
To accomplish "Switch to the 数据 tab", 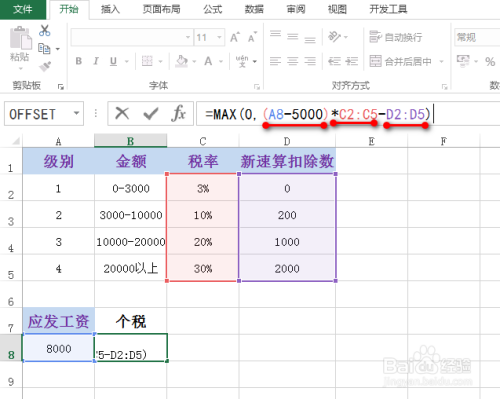I will pyautogui.click(x=254, y=9).
